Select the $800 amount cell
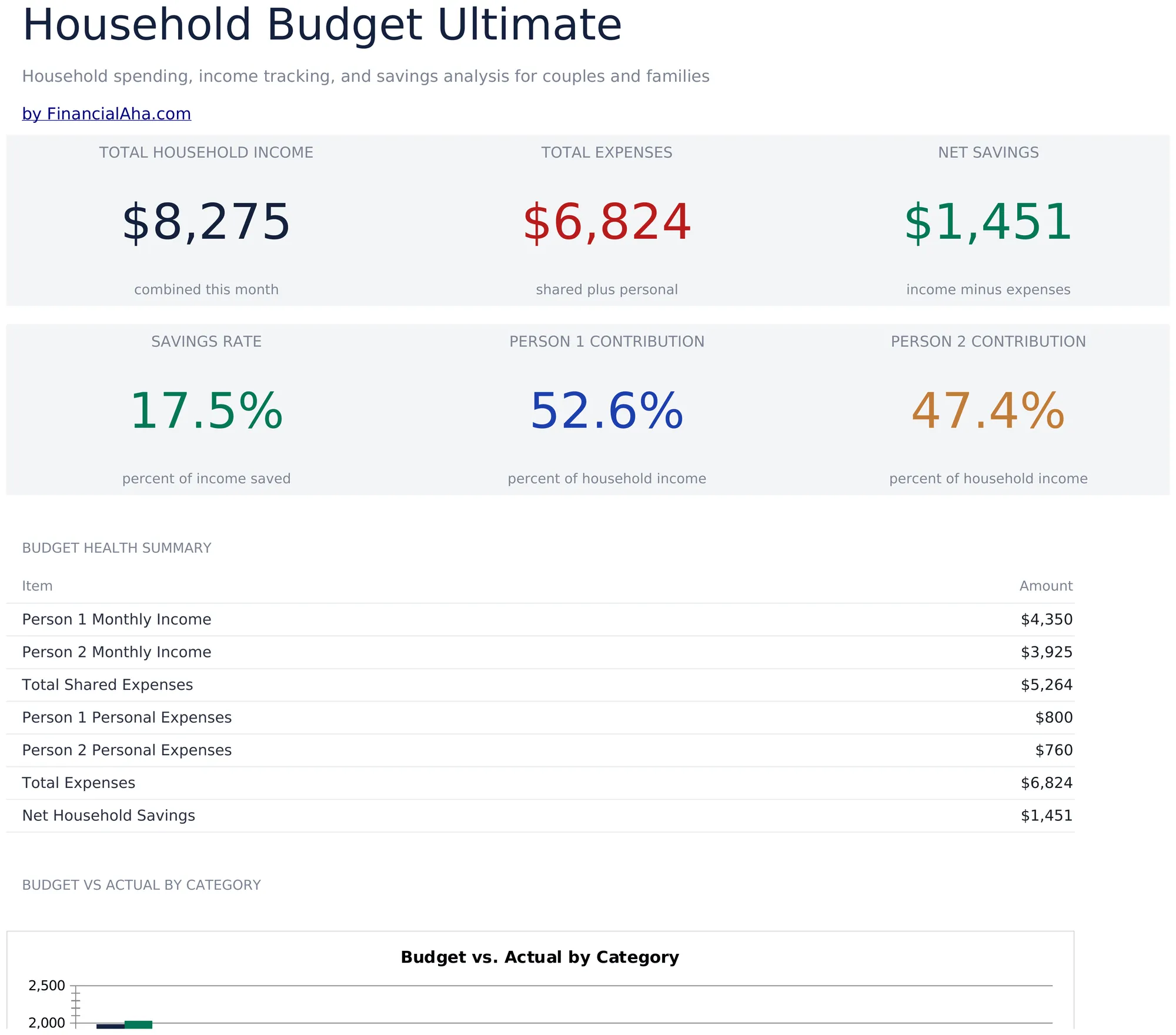The image size is (1176, 1035). 1054,717
